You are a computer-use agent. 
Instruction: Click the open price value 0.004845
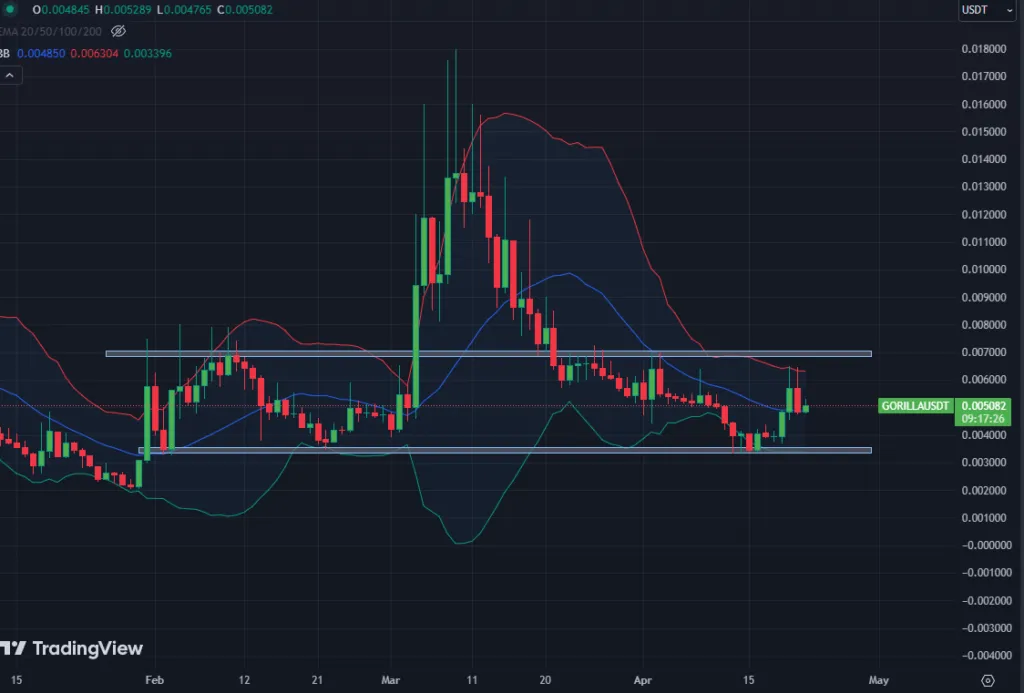[65, 10]
